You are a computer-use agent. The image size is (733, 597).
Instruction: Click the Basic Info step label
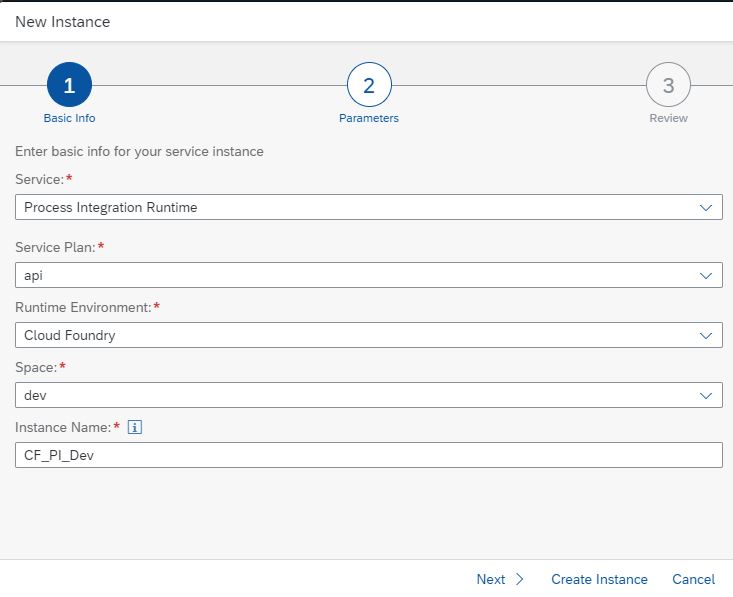pos(69,118)
